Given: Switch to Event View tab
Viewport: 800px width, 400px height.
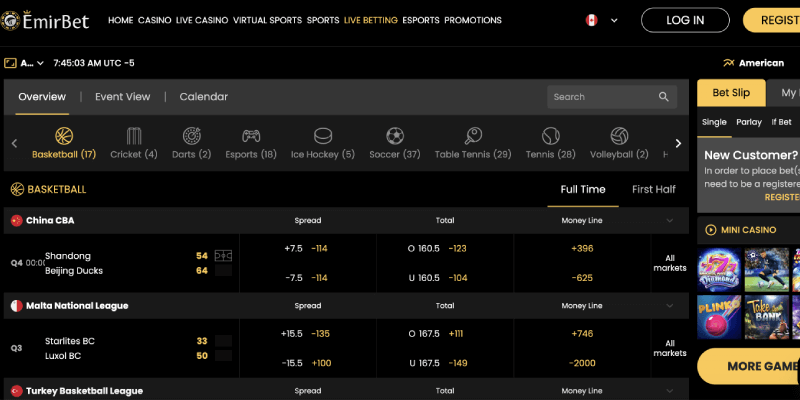Looking at the screenshot, I should coord(122,96).
